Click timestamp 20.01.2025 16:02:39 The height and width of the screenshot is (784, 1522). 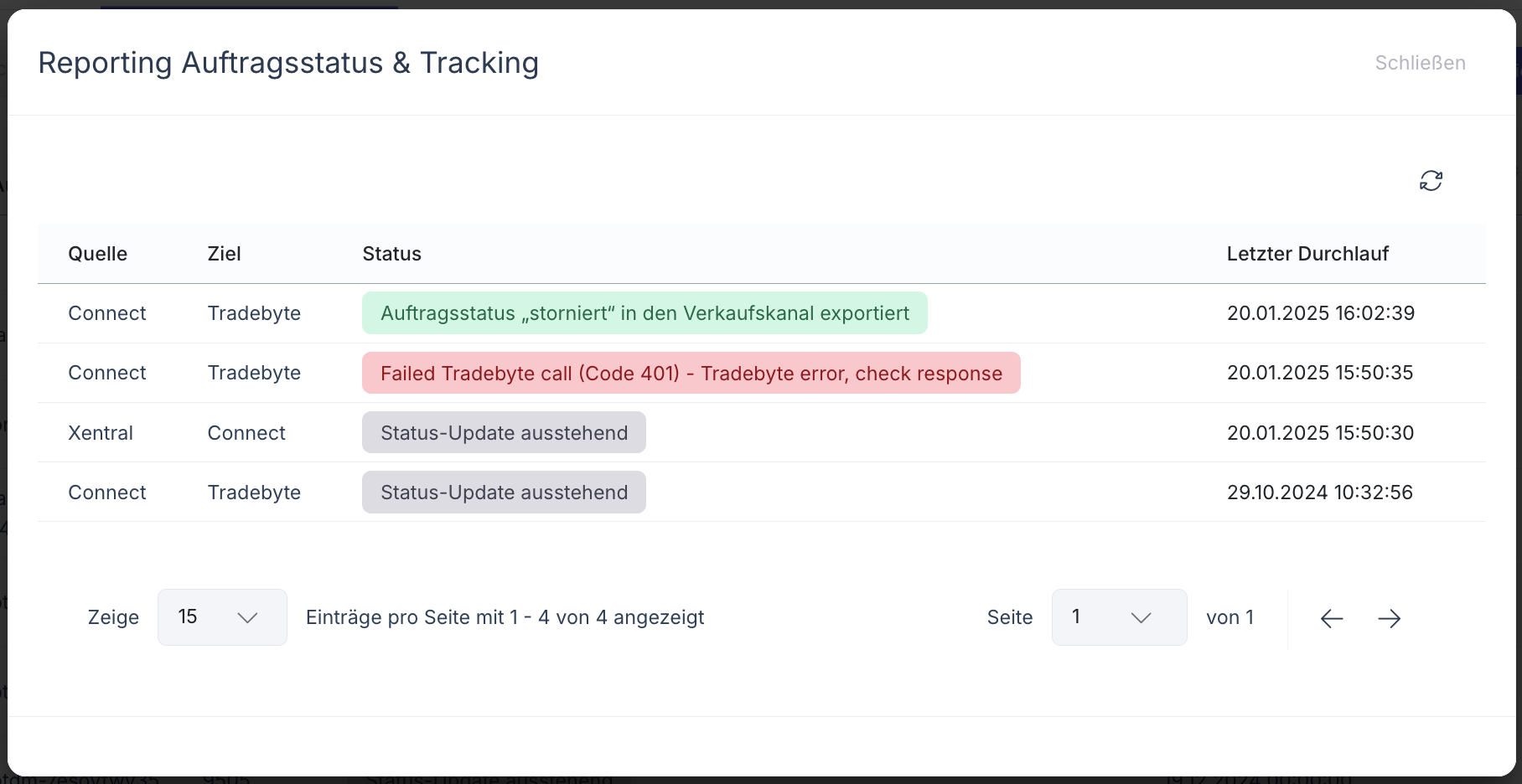[1321, 313]
